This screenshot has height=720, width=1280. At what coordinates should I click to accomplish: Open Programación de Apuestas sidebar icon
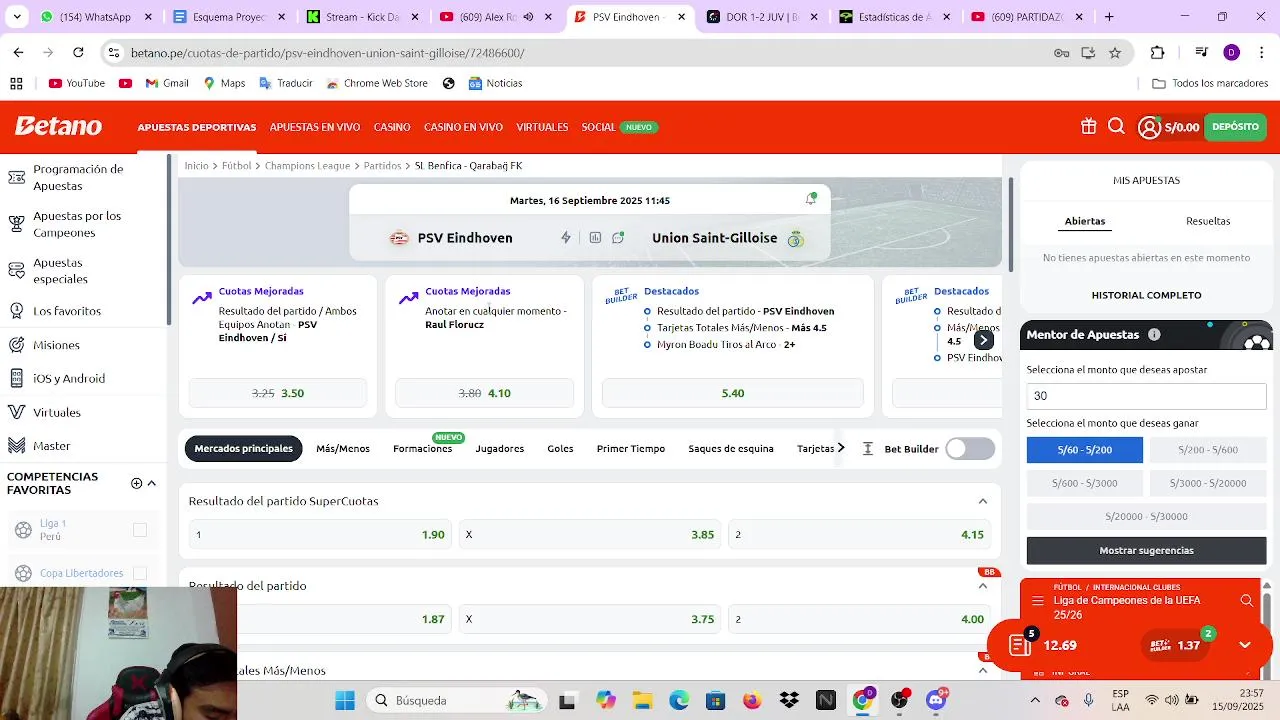[16, 177]
